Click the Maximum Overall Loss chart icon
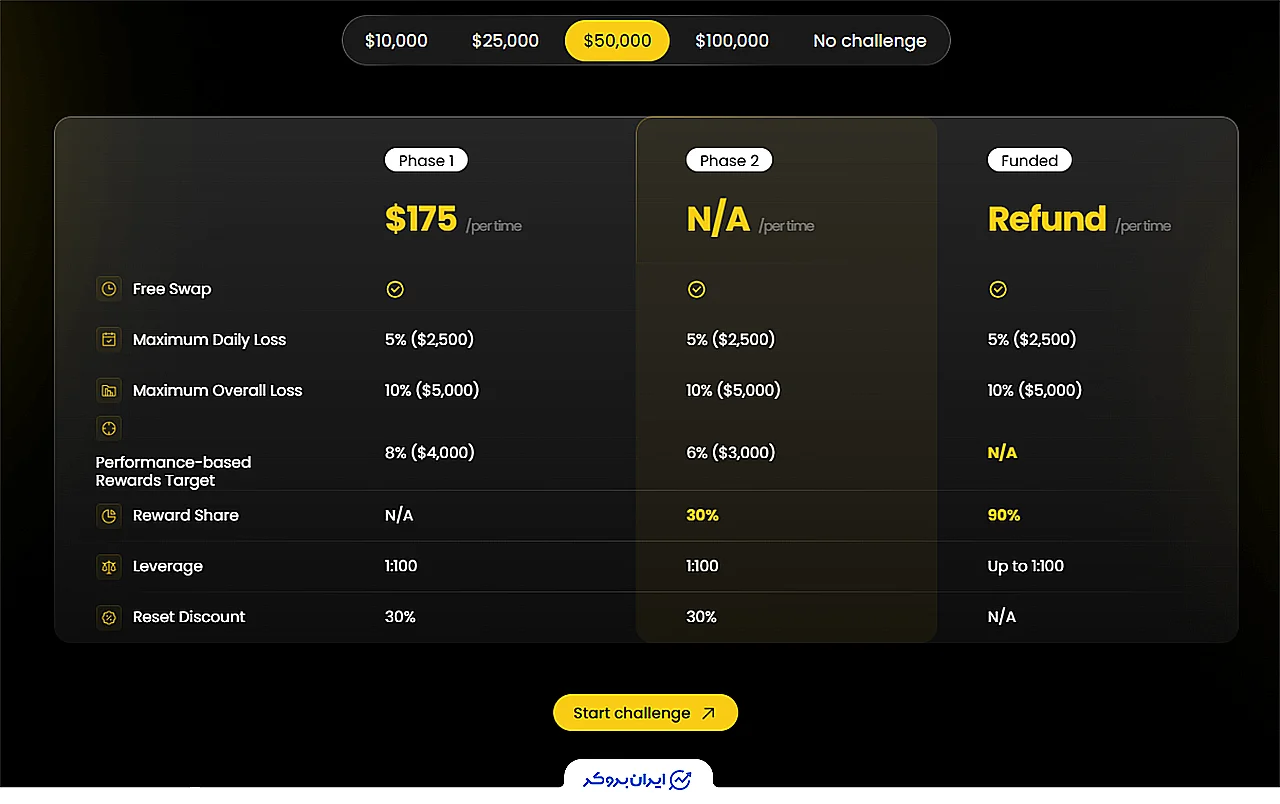This screenshot has height=804, width=1280. tap(108, 390)
